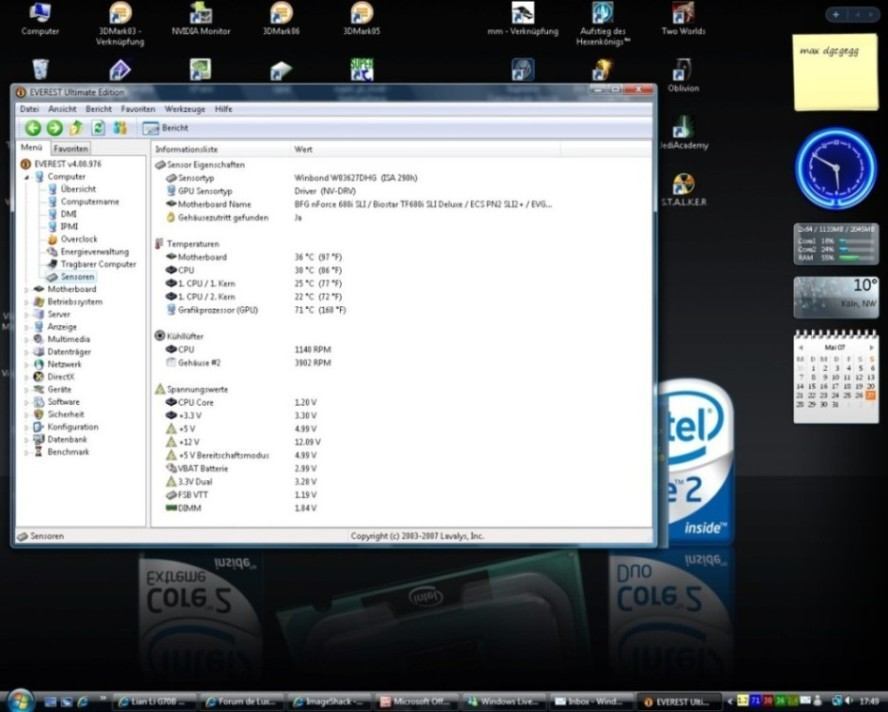Image resolution: width=888 pixels, height=712 pixels.
Task: Select the Motherboard Name row
Action: [359, 204]
